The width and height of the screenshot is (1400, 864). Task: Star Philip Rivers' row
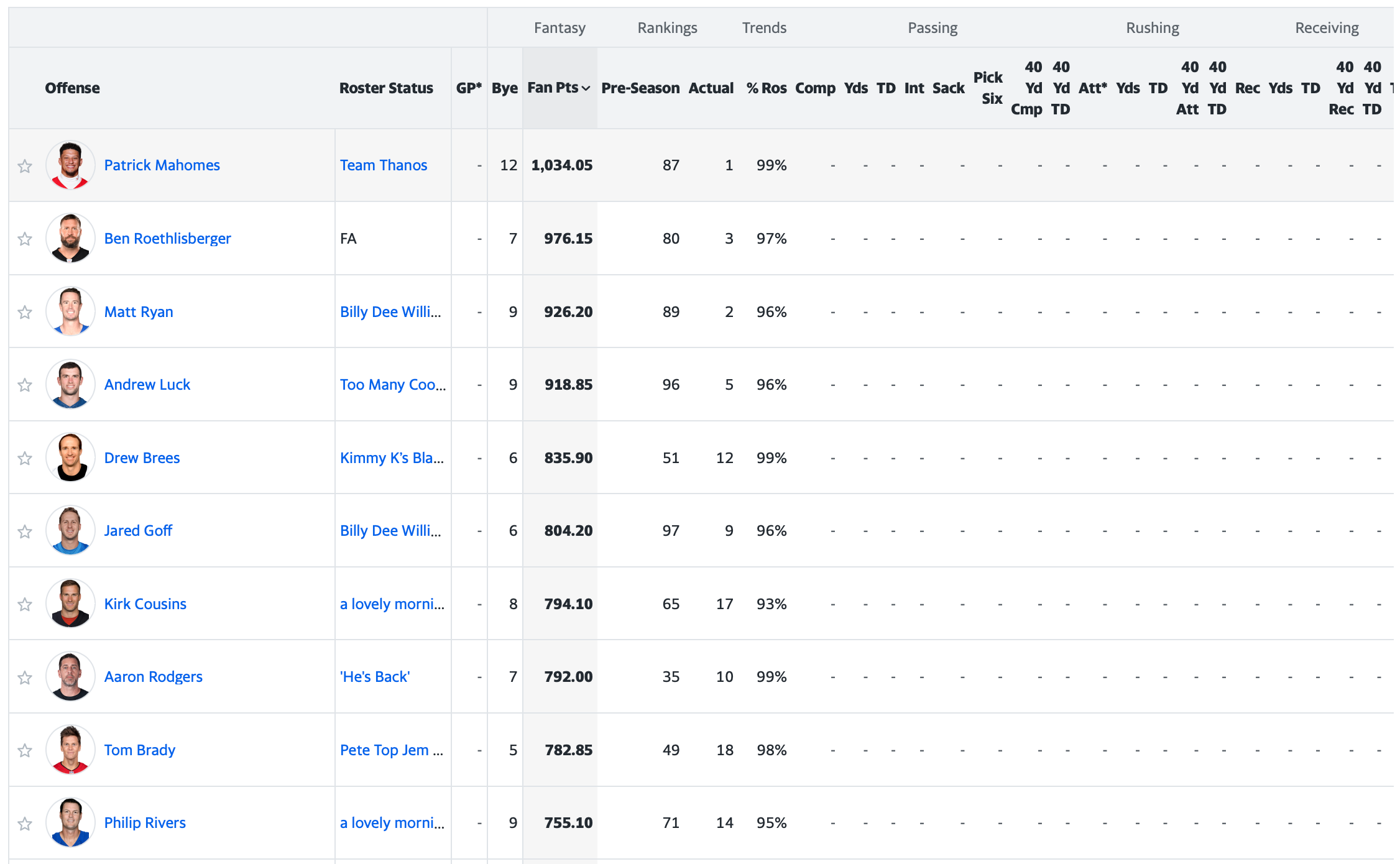click(25, 824)
